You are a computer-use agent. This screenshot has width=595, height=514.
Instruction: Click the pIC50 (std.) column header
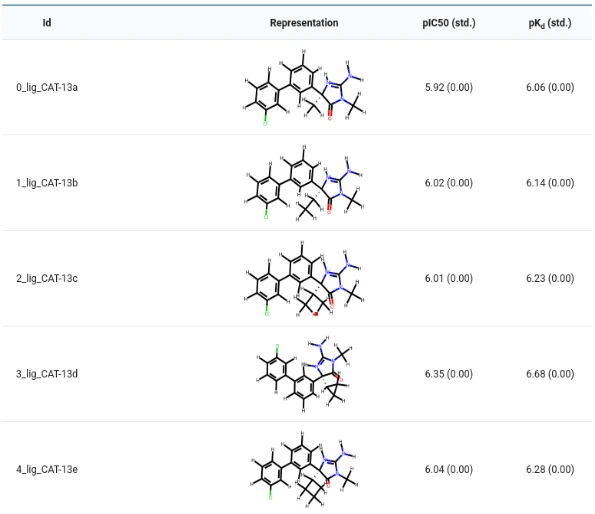(x=449, y=23)
